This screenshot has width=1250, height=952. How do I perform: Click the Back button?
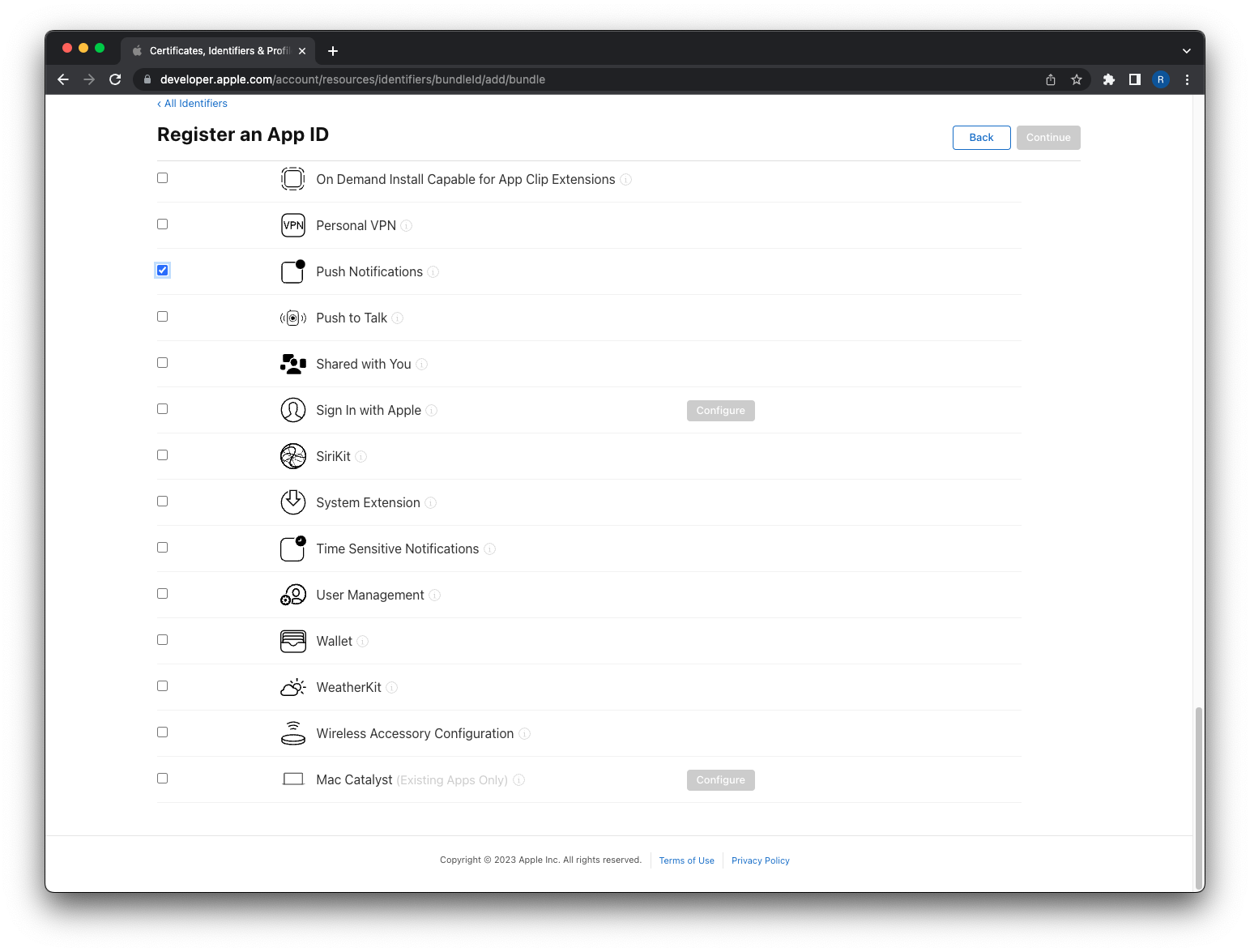point(981,137)
